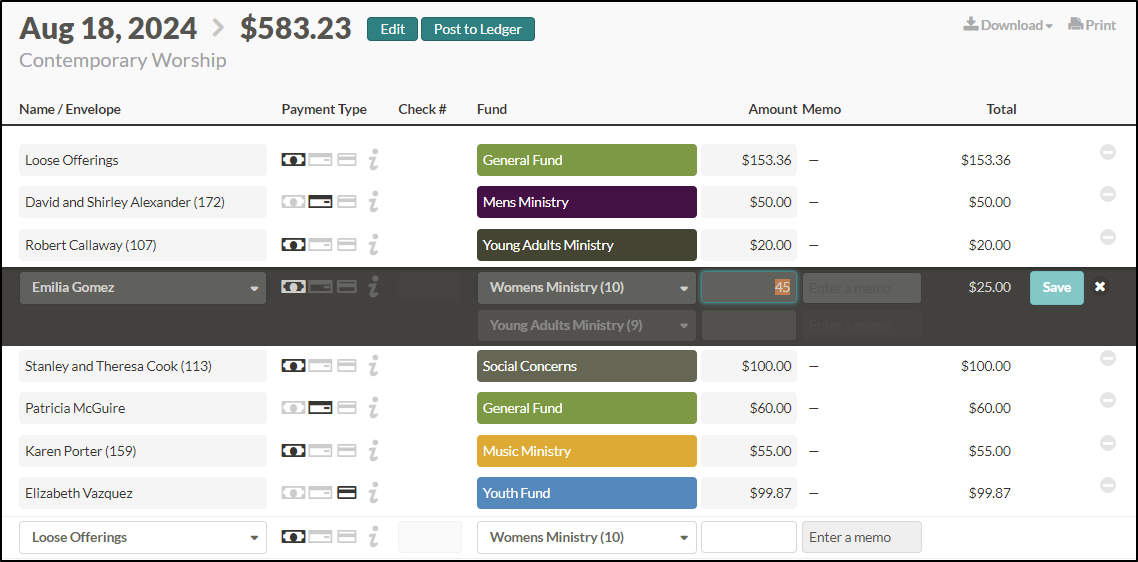Screen dimensions: 1138x562
Task: Click the yellow Music Ministry fund label
Action: tap(586, 451)
